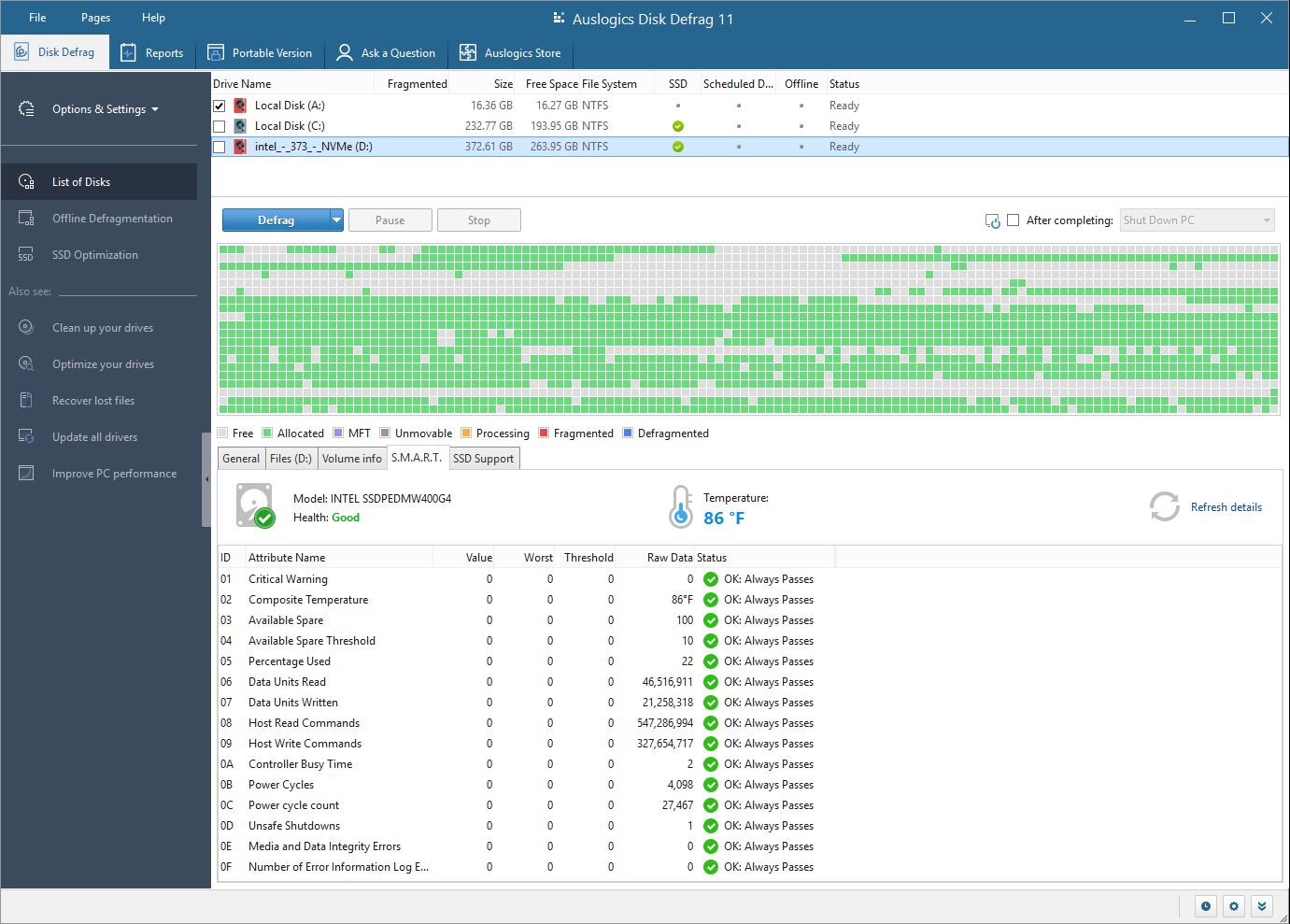Image resolution: width=1290 pixels, height=924 pixels.
Task: Switch to the SSD Support tab
Action: (x=483, y=459)
